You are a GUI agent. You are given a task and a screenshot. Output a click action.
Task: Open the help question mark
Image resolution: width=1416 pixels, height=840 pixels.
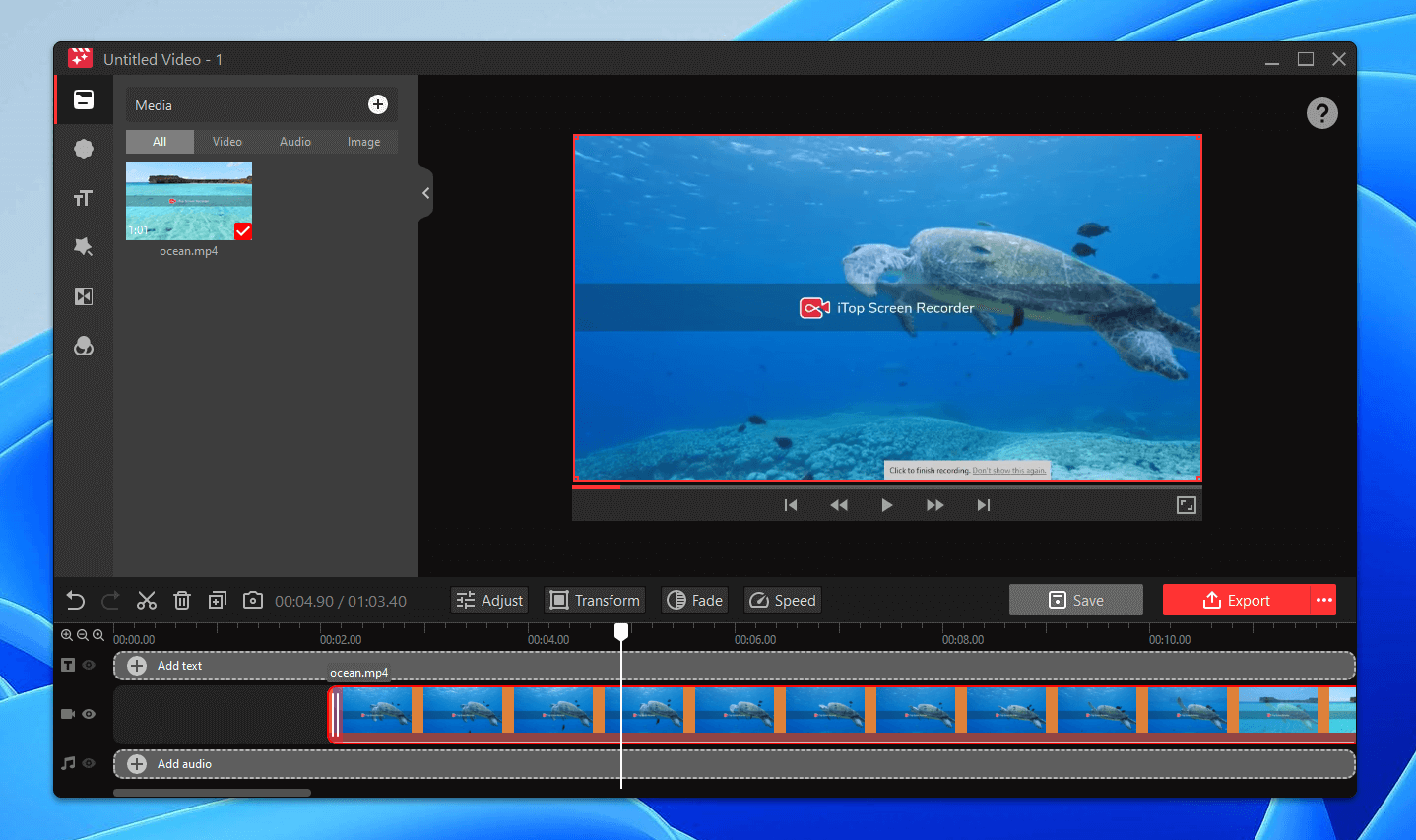tap(1322, 113)
